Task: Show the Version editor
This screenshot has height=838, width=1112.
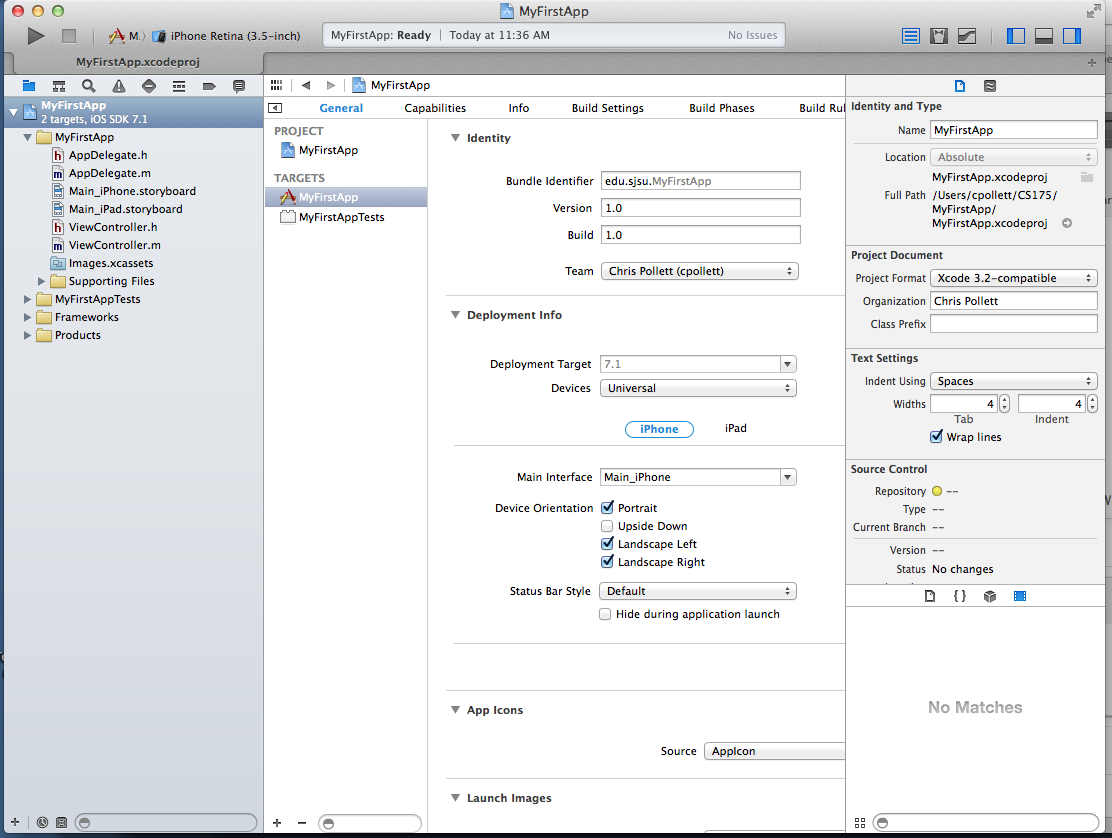Action: (x=967, y=35)
